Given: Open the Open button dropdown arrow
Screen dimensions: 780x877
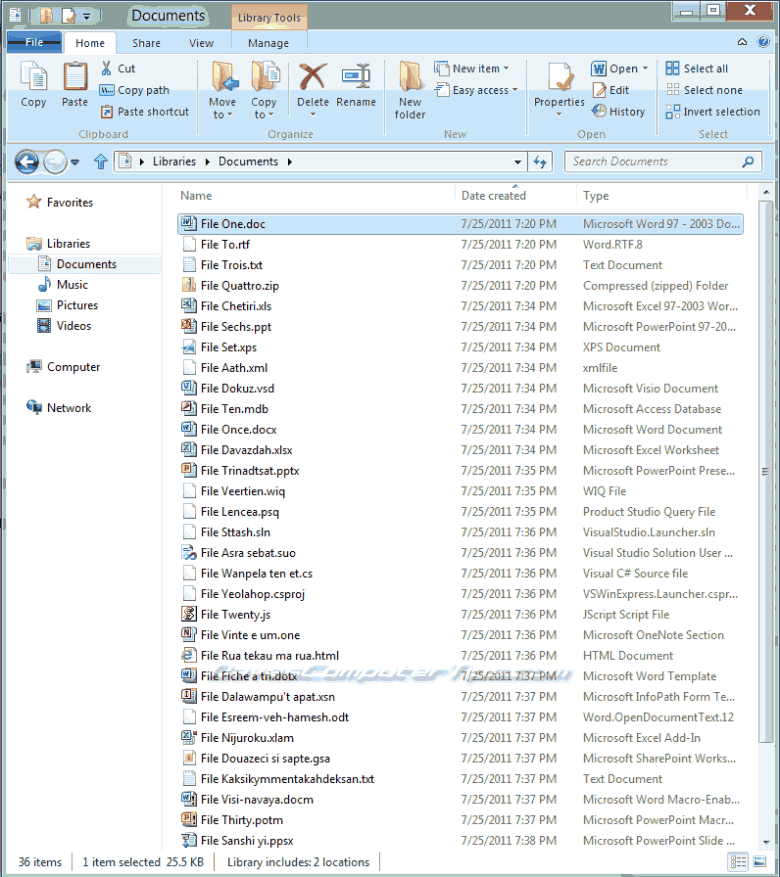Looking at the screenshot, I should click(x=645, y=69).
